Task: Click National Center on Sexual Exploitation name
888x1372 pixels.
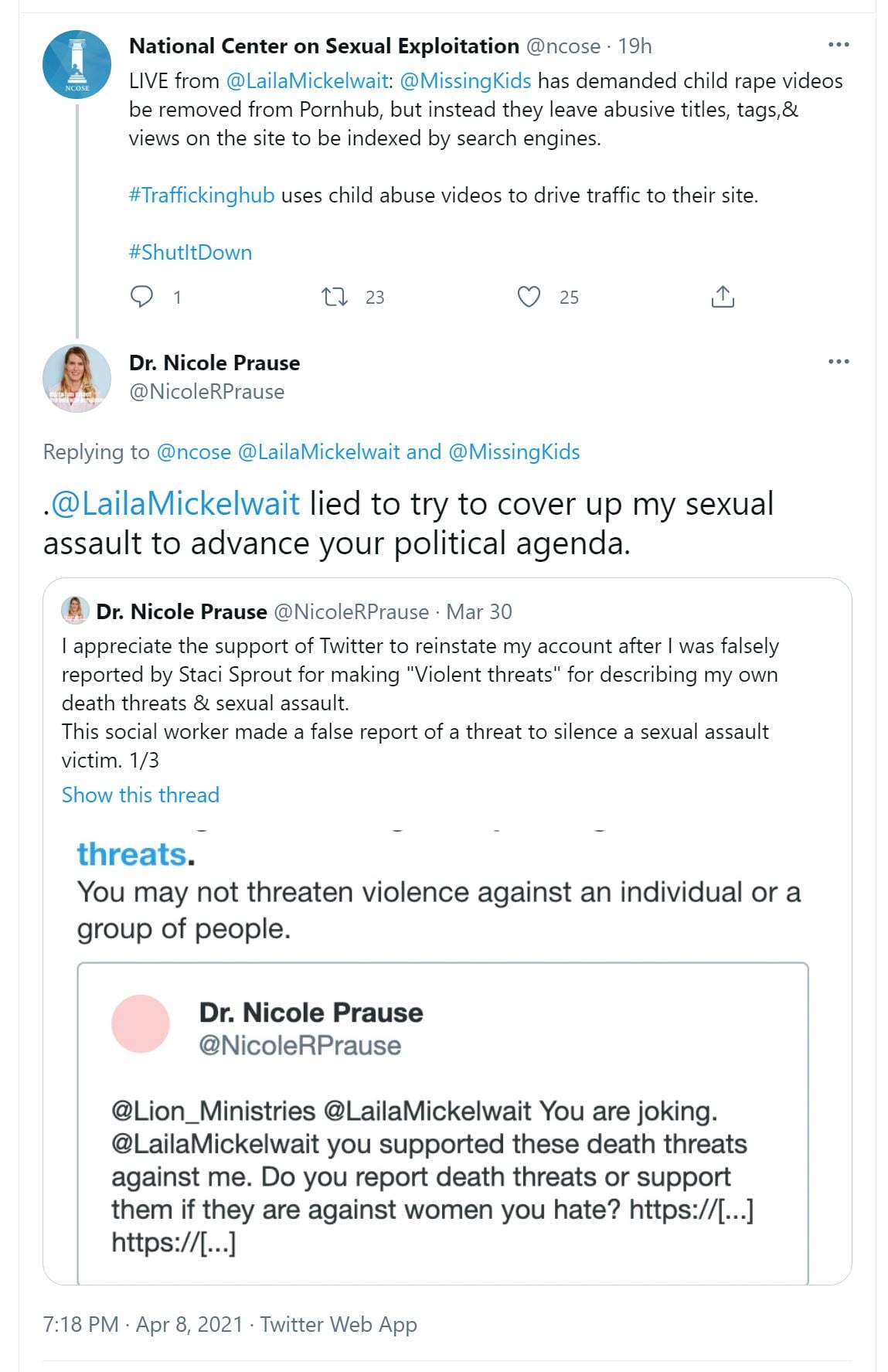Action: click(x=324, y=46)
